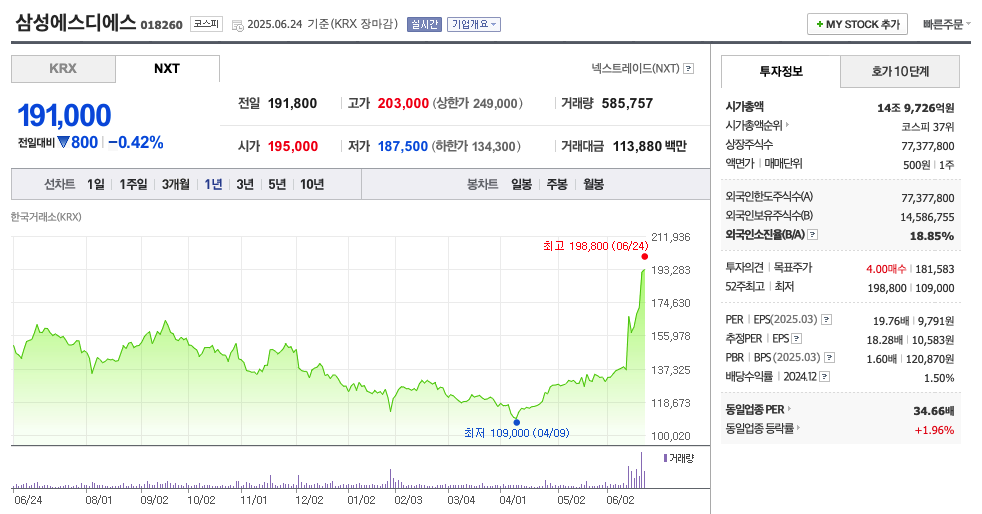982x514 pixels.
Task: Expand 동일업종 PER arrow link
Action: [788, 409]
